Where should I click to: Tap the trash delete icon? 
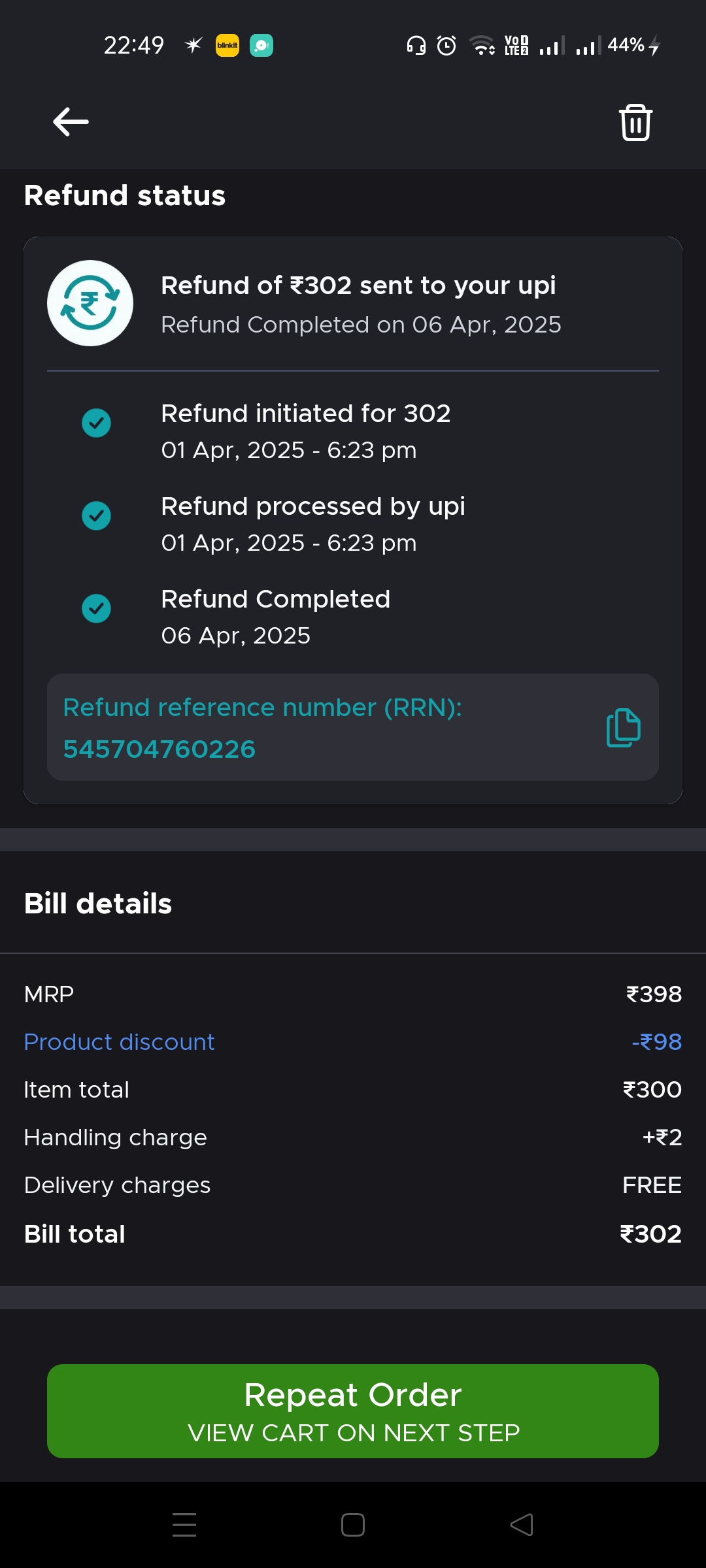pyautogui.click(x=635, y=122)
